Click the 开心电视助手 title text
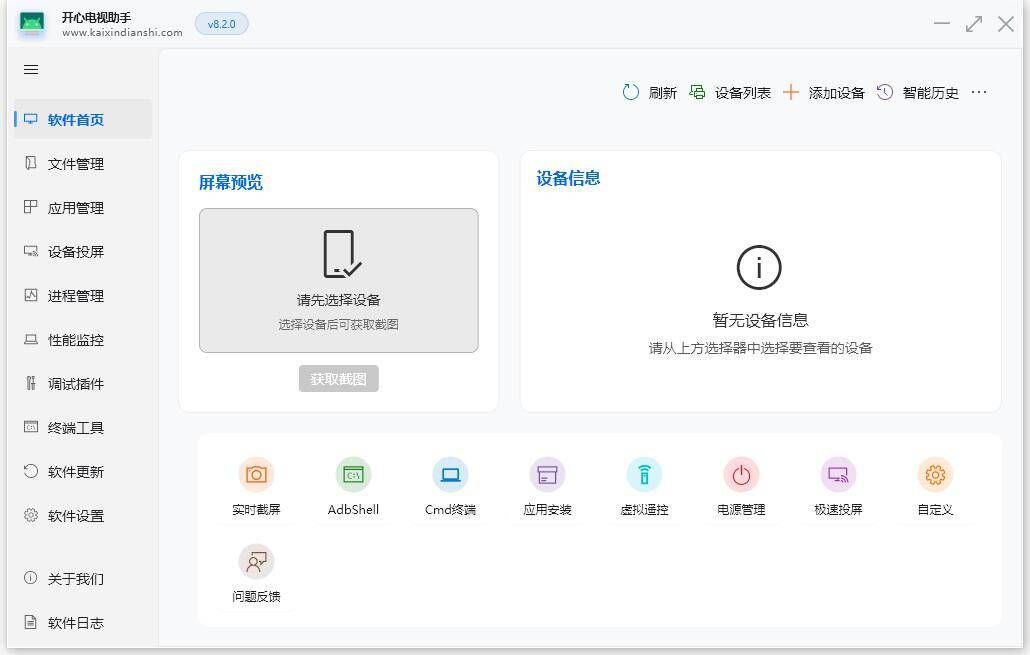1030x655 pixels. (x=96, y=17)
